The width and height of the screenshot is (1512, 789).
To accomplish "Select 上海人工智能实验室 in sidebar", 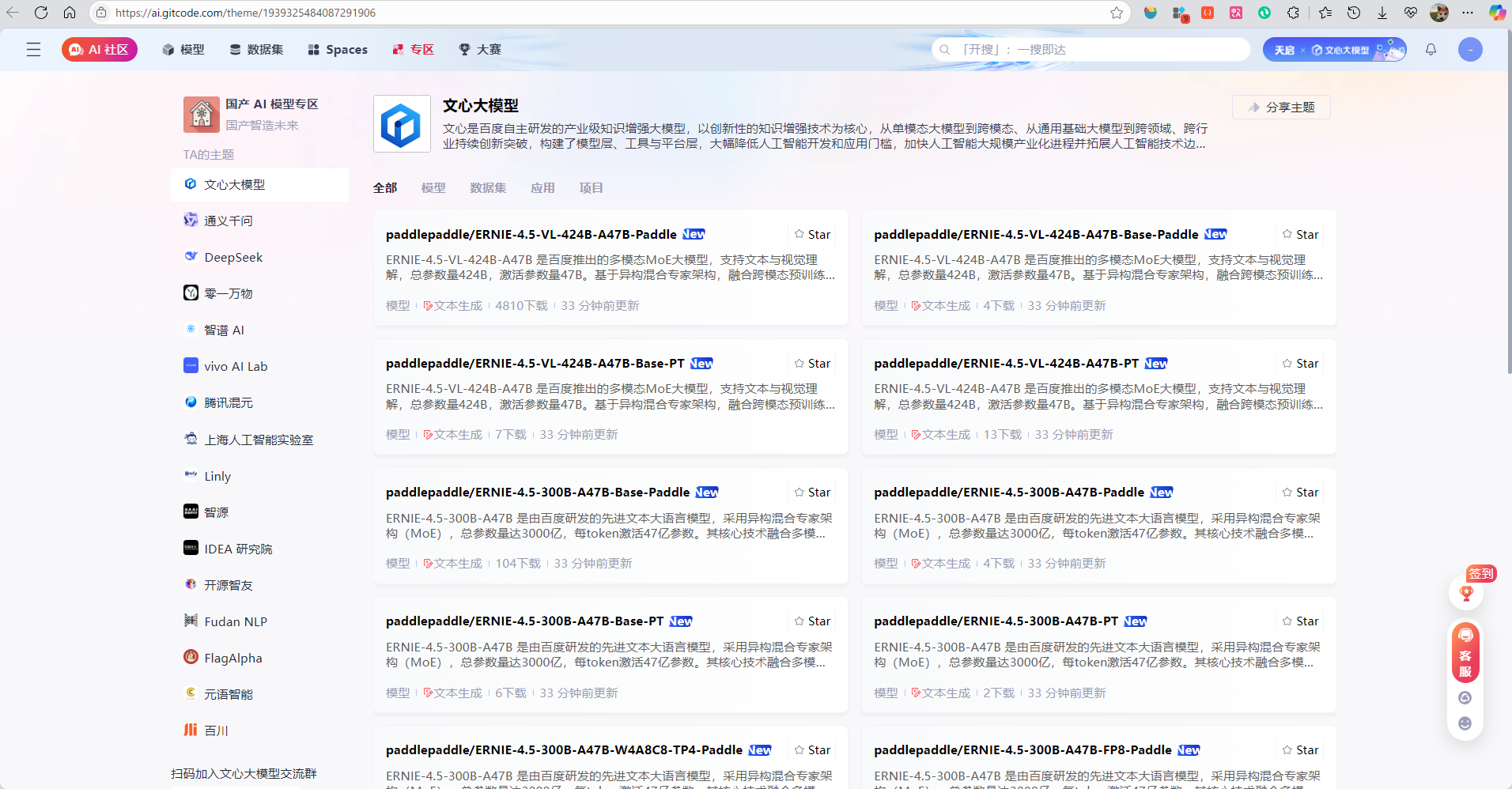I will 259,440.
